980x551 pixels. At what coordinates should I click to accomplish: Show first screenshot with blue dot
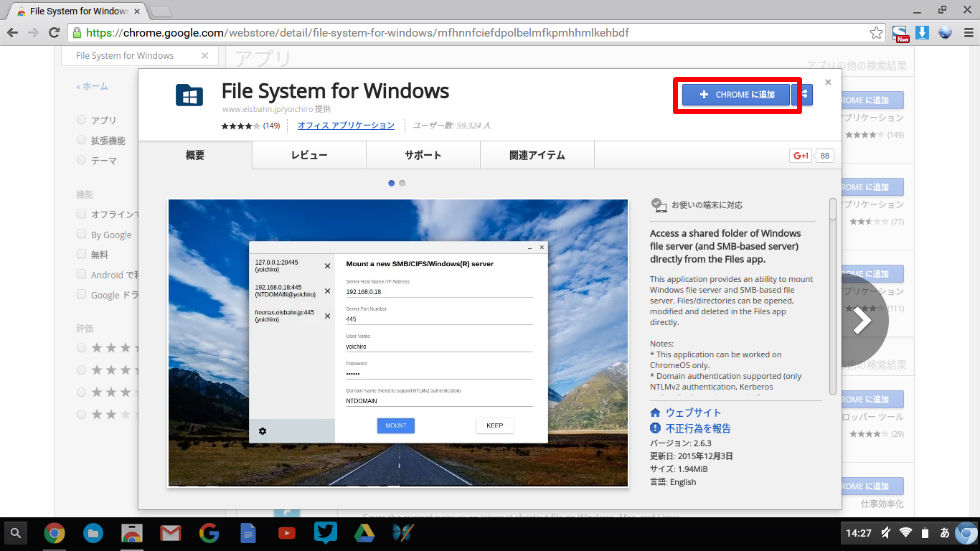391,183
